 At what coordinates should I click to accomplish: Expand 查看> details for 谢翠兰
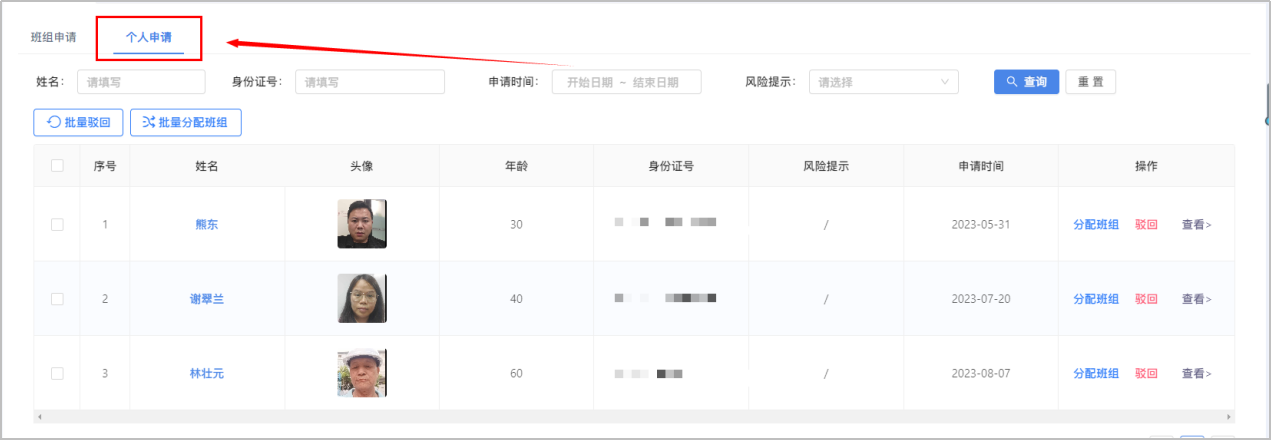1196,299
